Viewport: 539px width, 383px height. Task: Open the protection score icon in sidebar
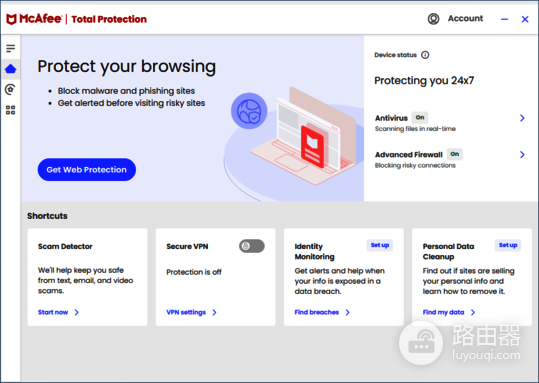pyautogui.click(x=10, y=89)
